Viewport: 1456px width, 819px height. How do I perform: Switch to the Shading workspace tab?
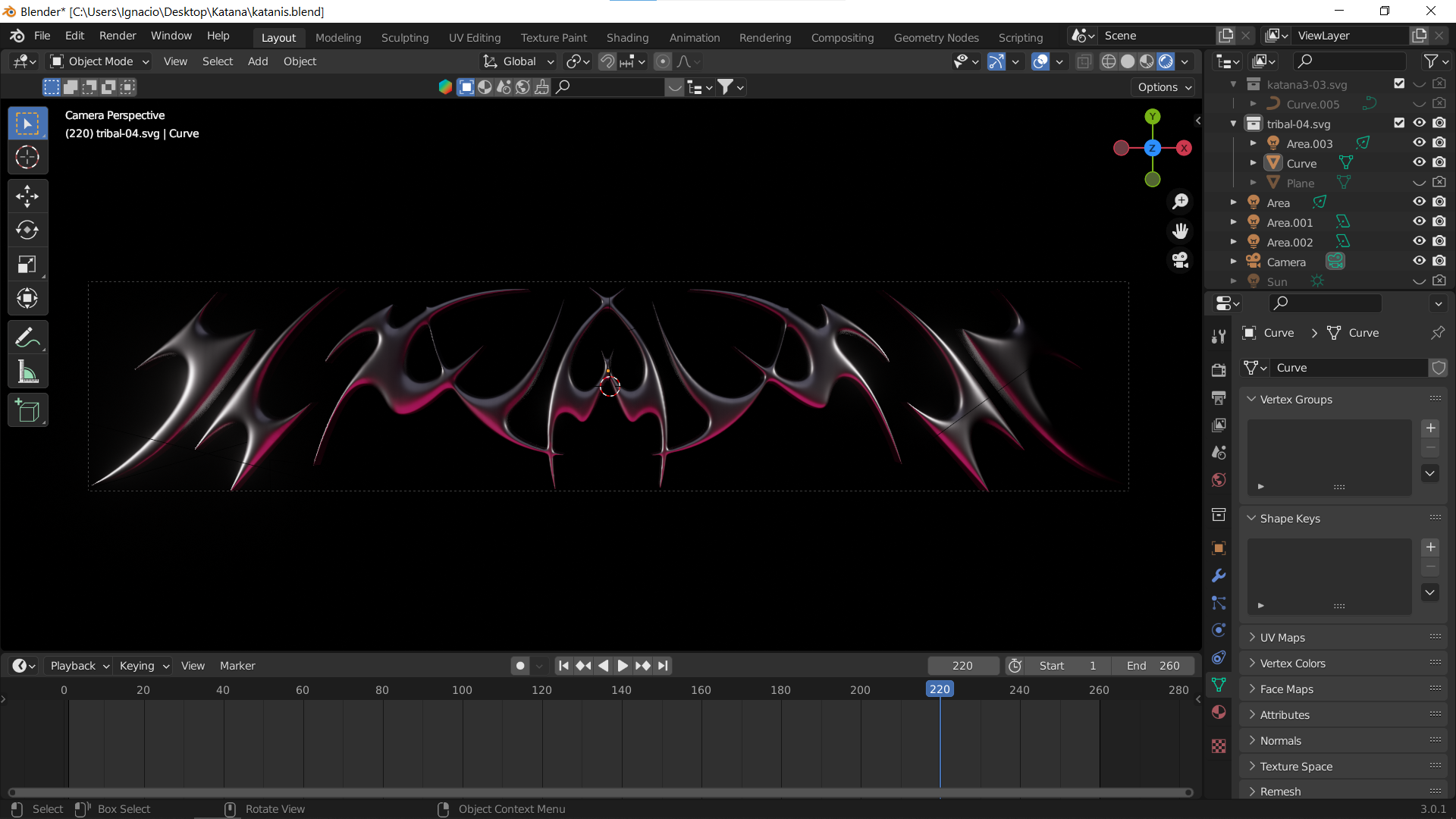(x=627, y=37)
